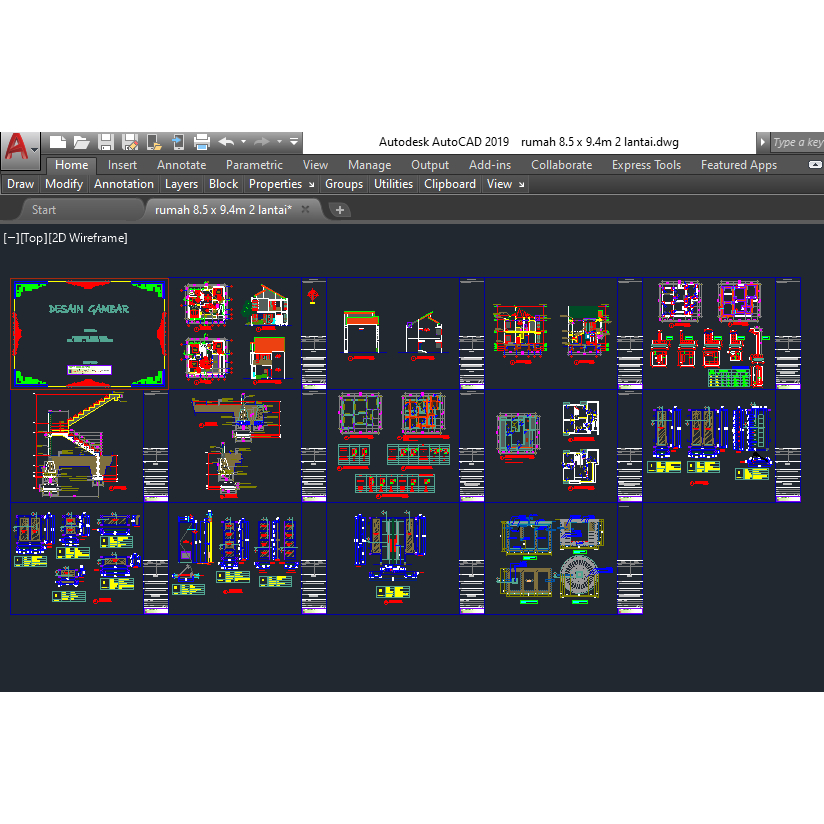824x824 pixels.
Task: Open Properties panel dialog launcher arrow
Action: click(312, 185)
